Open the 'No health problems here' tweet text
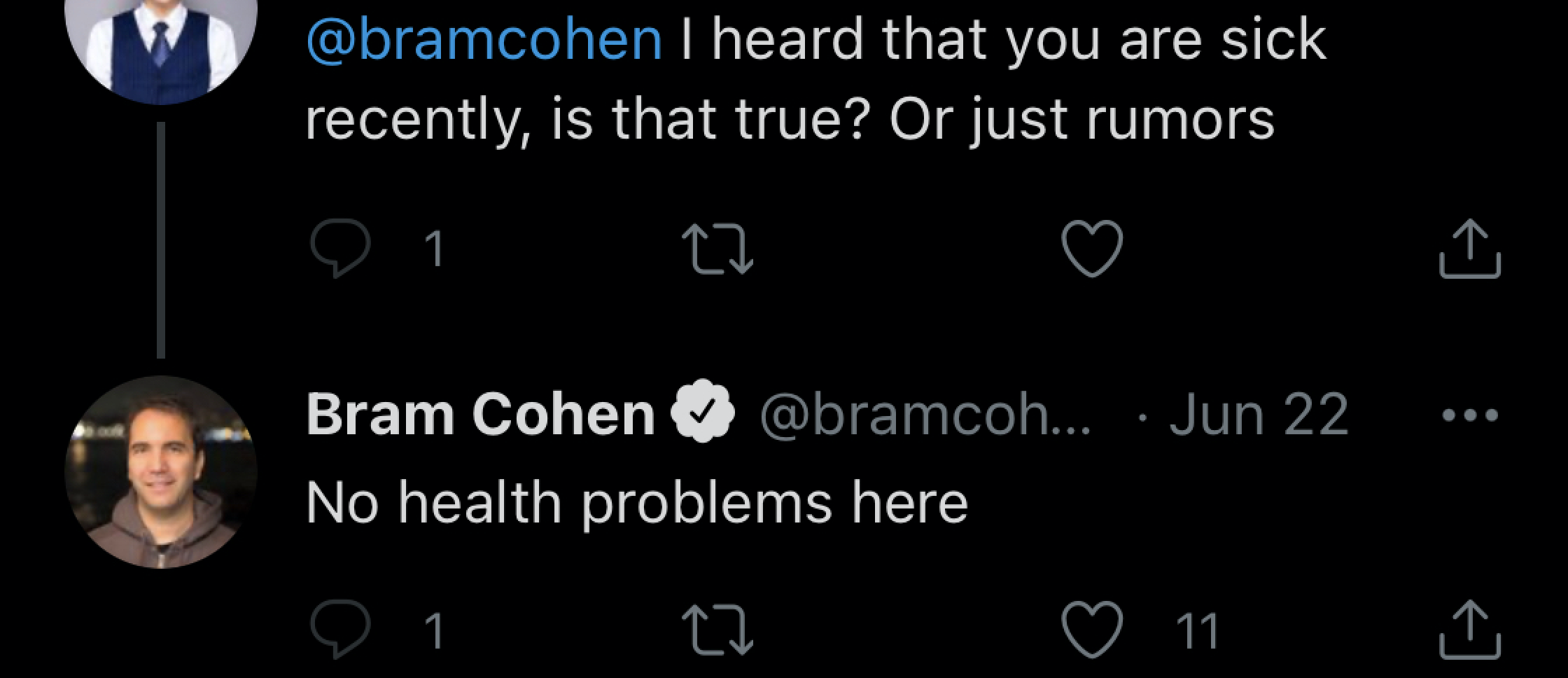This screenshot has height=678, width=1568. pos(637,502)
